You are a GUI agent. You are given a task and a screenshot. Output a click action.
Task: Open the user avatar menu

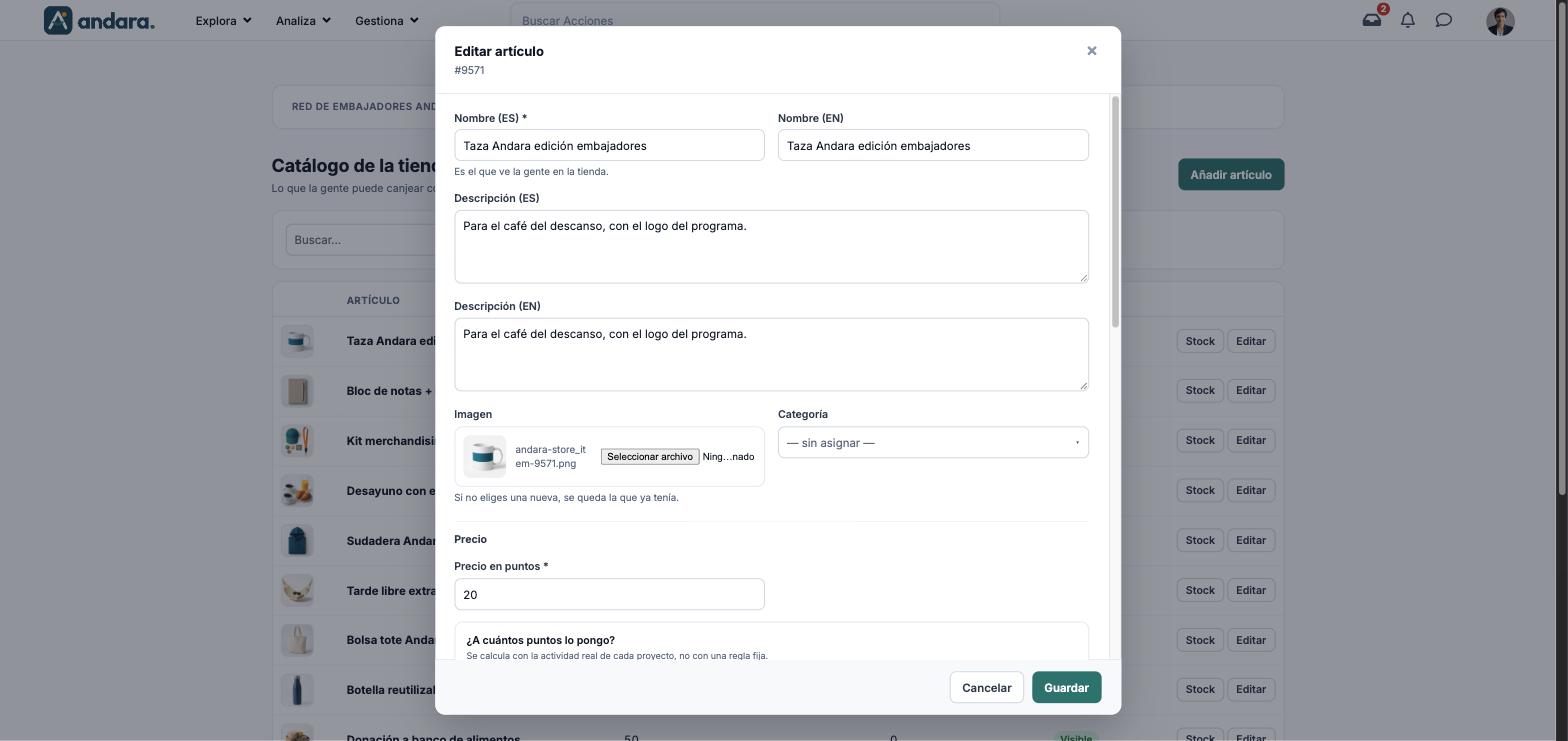[1500, 21]
